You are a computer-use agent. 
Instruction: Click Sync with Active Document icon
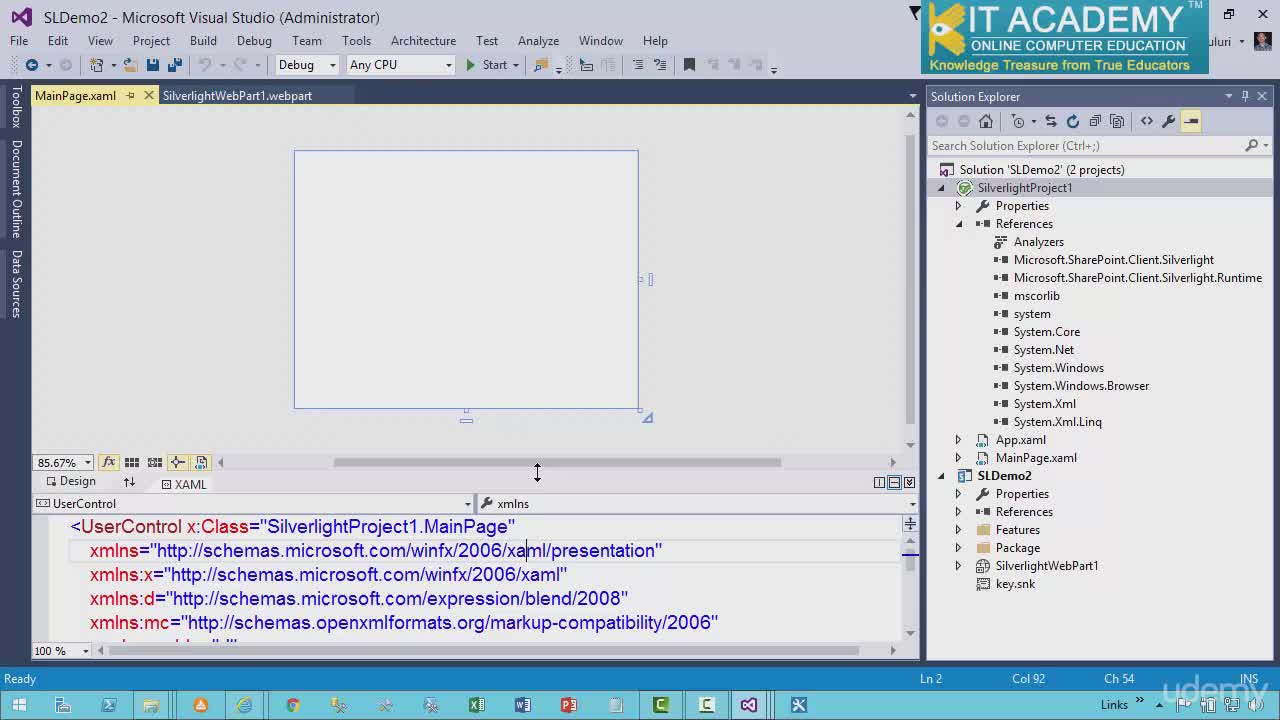pyautogui.click(x=1051, y=121)
